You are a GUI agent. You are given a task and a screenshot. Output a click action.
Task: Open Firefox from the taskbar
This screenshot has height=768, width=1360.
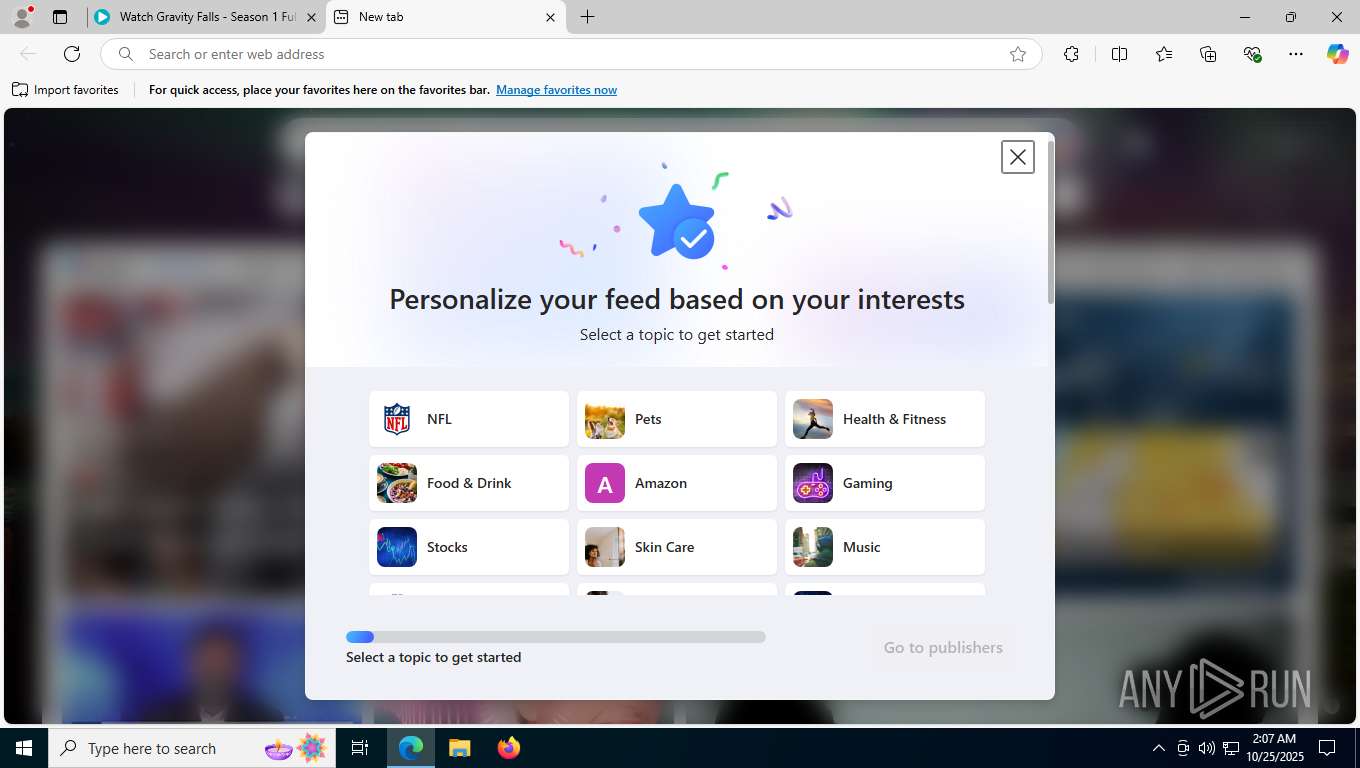tap(509, 748)
